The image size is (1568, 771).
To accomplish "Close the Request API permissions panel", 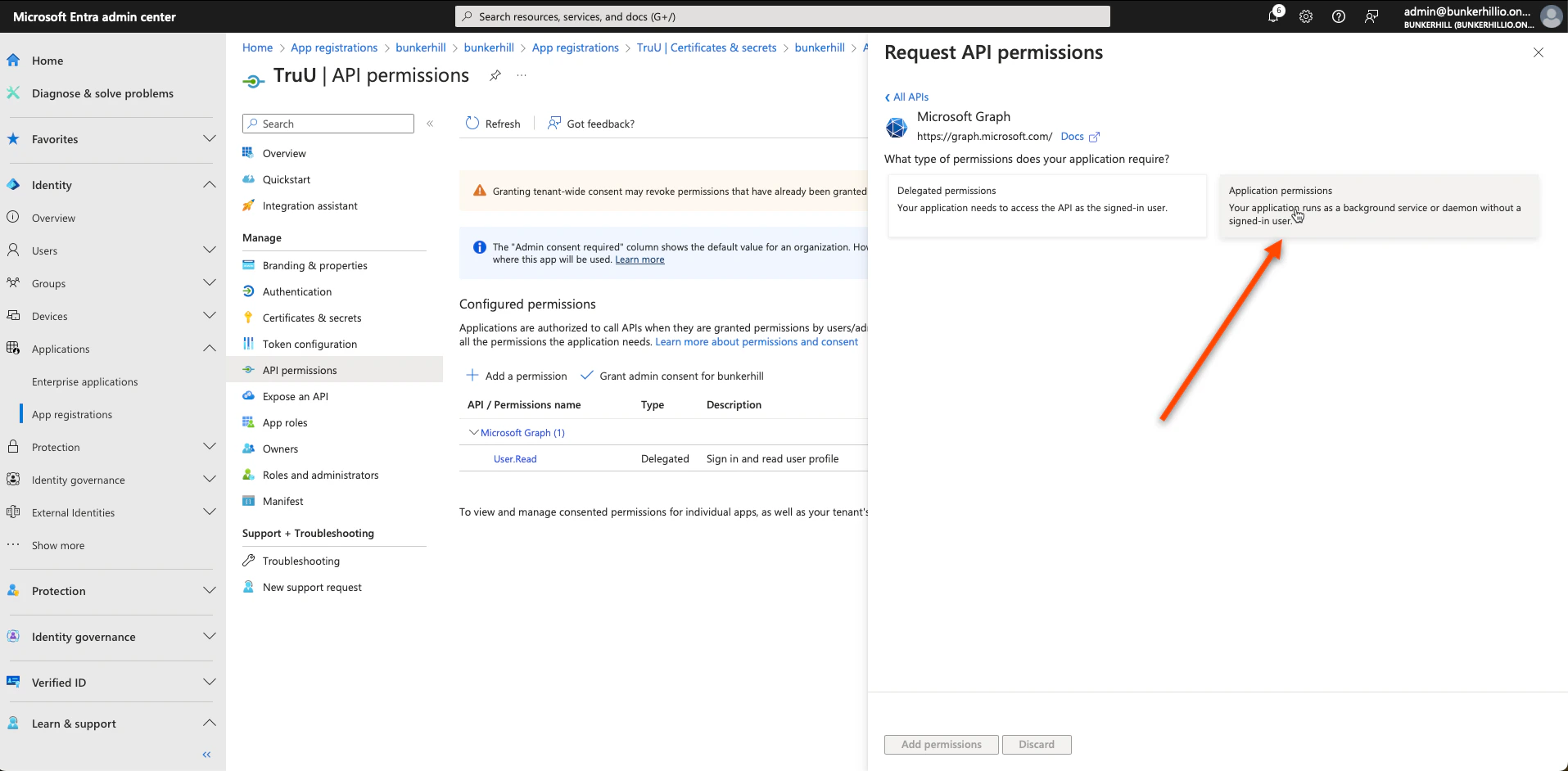I will (1539, 52).
